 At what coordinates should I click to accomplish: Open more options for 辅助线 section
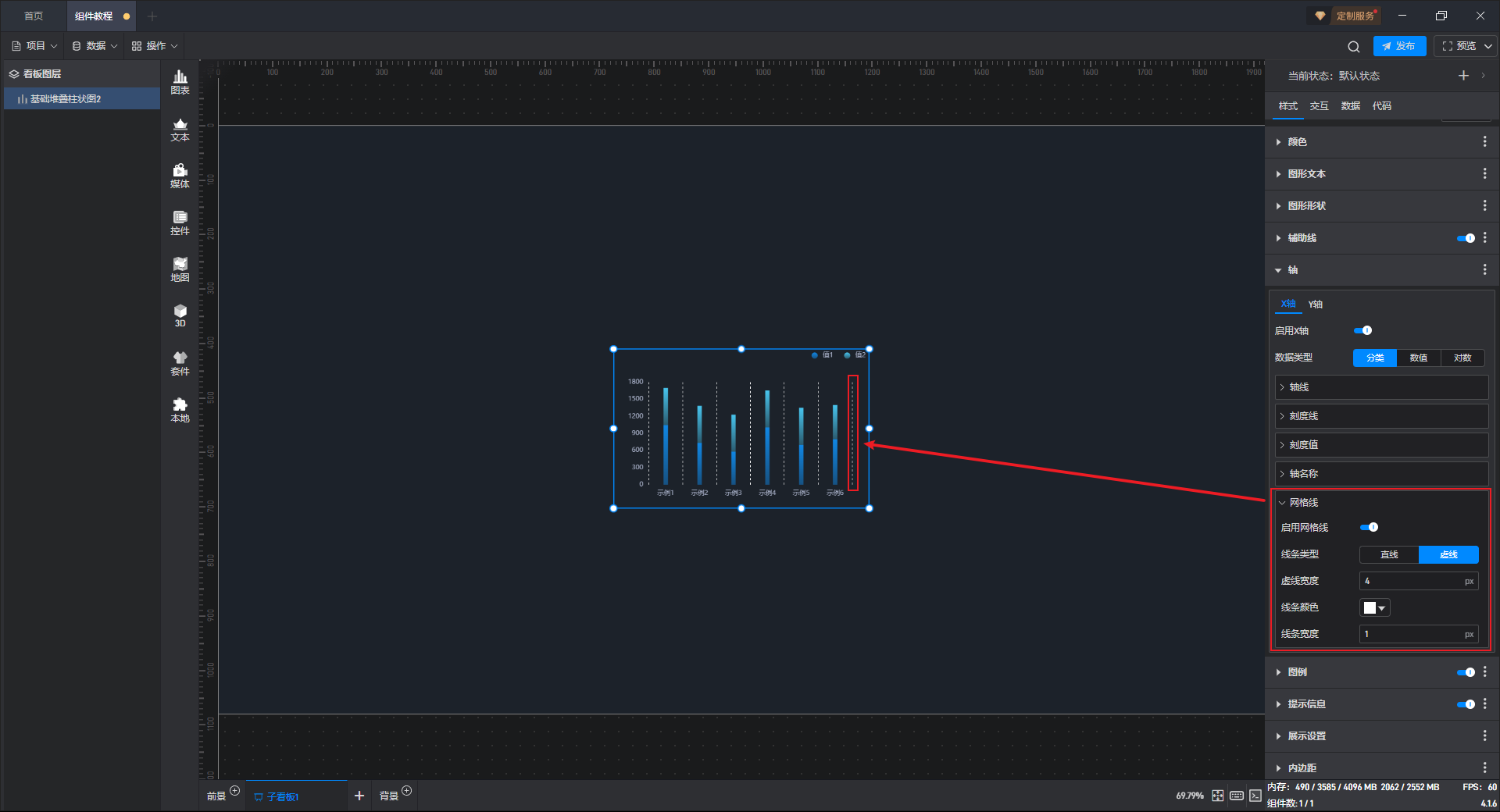click(1484, 238)
